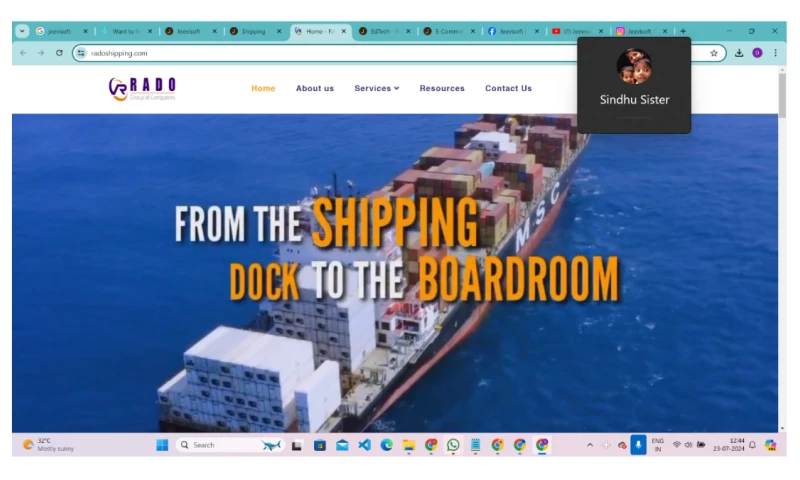The height and width of the screenshot is (480, 800).
Task: Click the RADO Group of Companies logo
Action: tap(142, 89)
